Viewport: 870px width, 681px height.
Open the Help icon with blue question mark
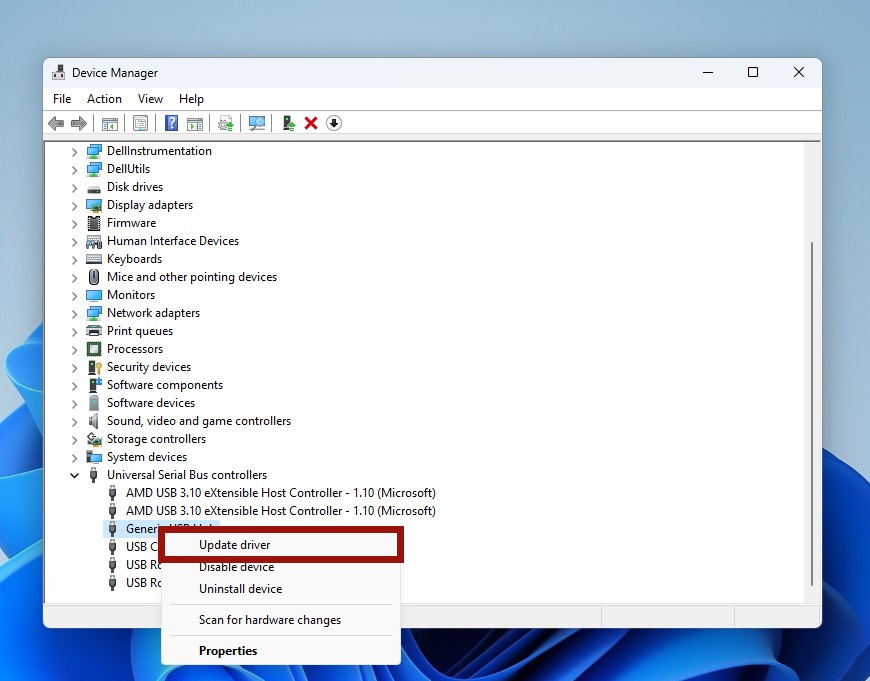(x=172, y=122)
